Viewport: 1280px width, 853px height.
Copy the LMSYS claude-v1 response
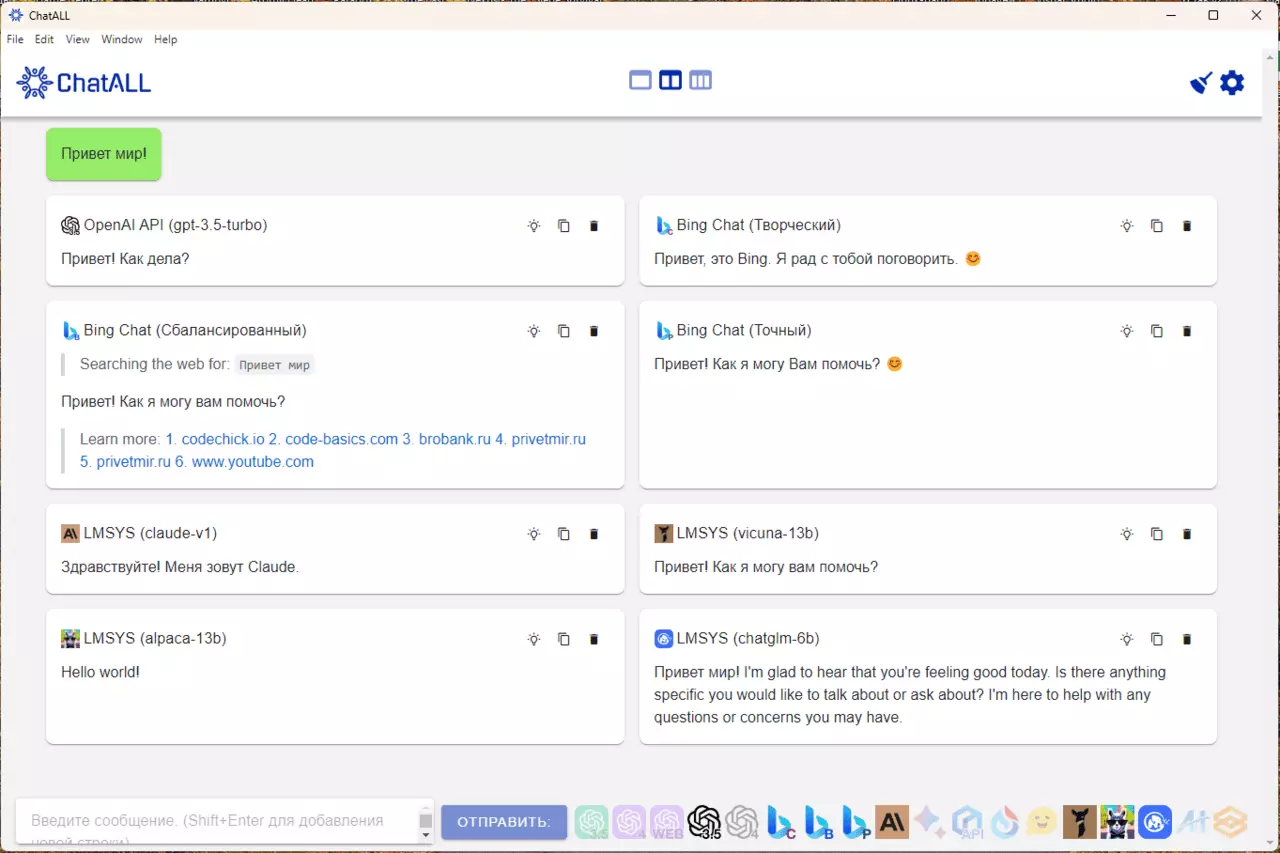(x=564, y=534)
